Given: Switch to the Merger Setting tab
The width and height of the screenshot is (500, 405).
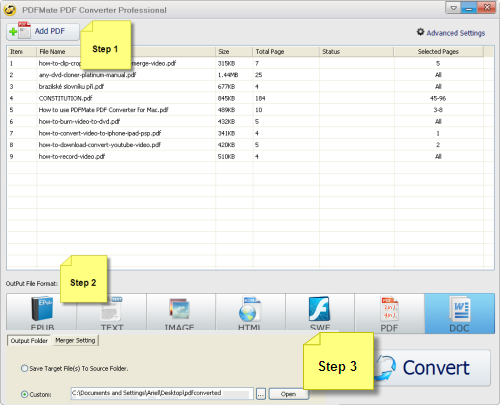Looking at the screenshot, I should coord(75,340).
